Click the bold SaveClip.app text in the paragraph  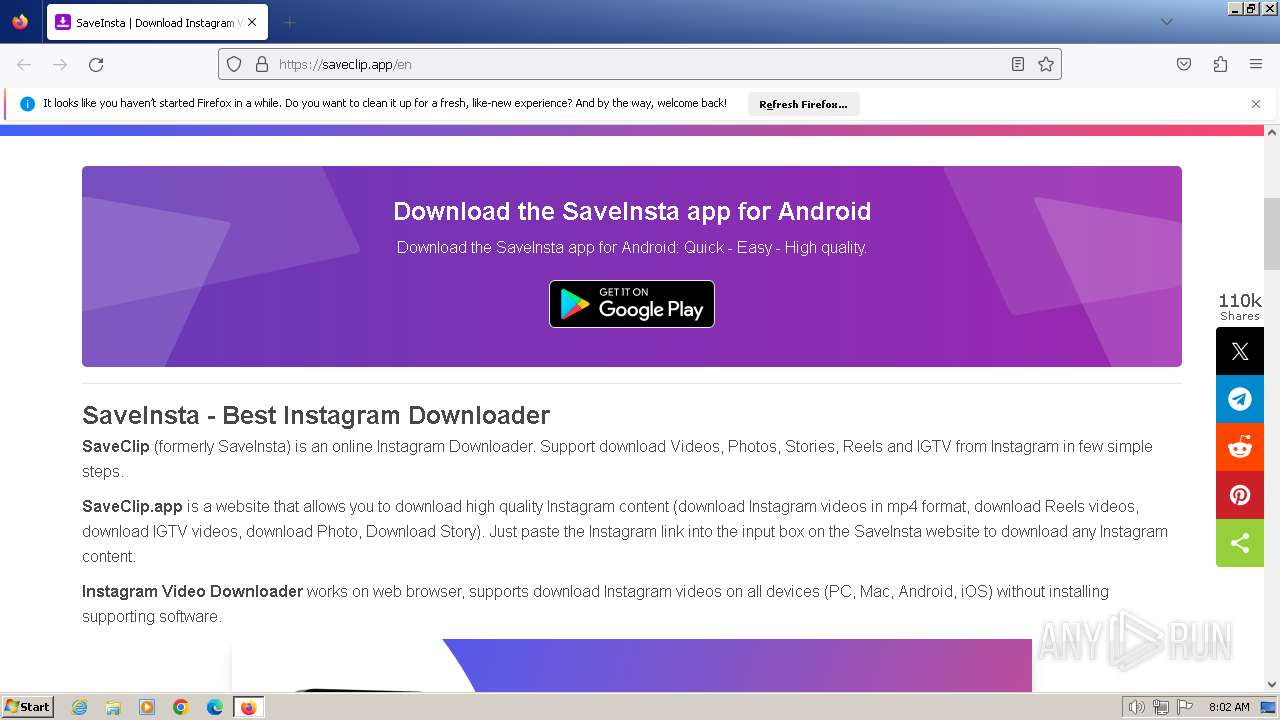click(x=132, y=506)
